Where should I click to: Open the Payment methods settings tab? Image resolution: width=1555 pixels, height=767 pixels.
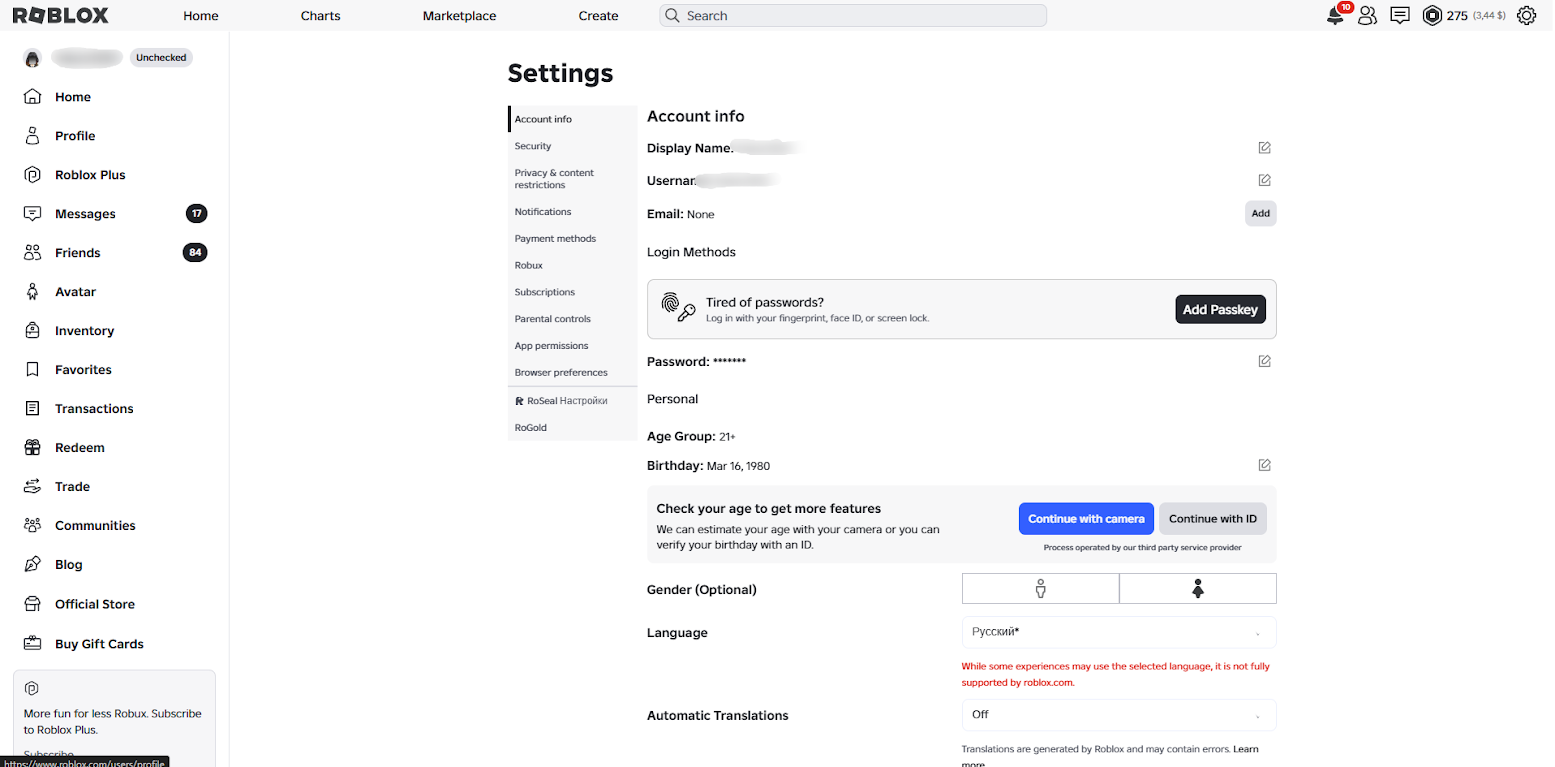click(x=573, y=239)
